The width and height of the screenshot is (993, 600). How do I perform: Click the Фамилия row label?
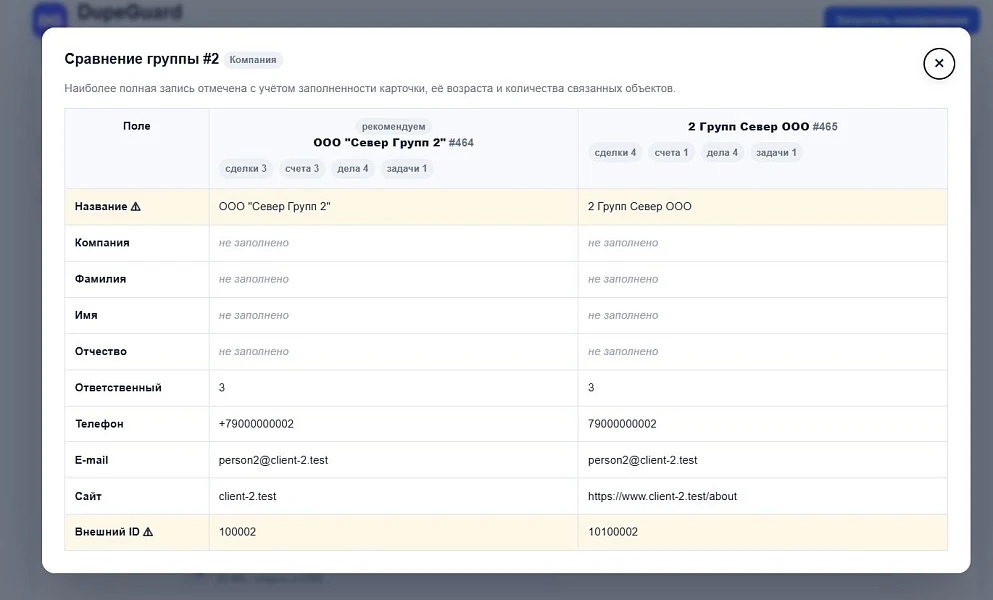(100, 279)
